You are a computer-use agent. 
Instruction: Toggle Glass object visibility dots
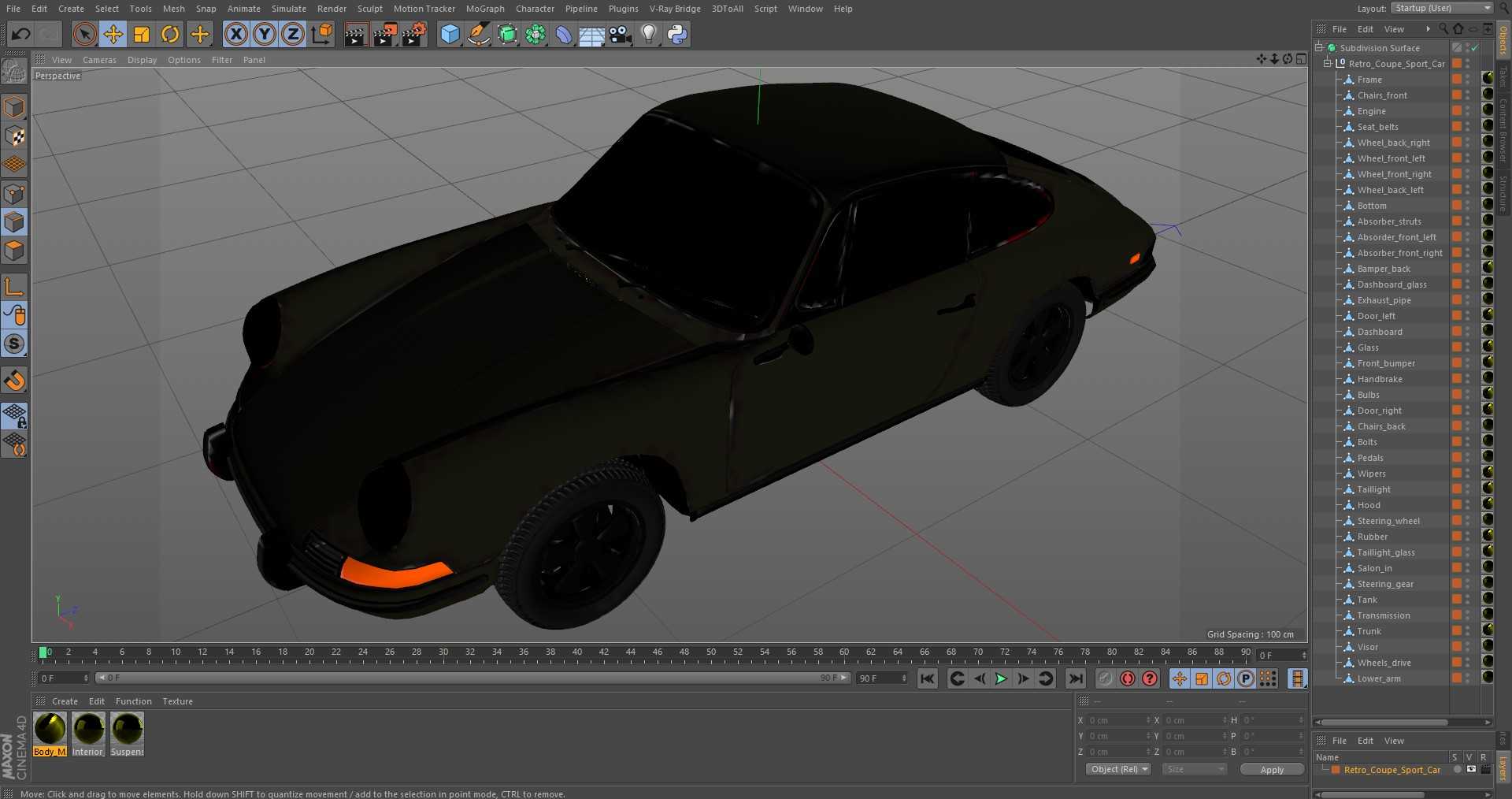coord(1468,347)
